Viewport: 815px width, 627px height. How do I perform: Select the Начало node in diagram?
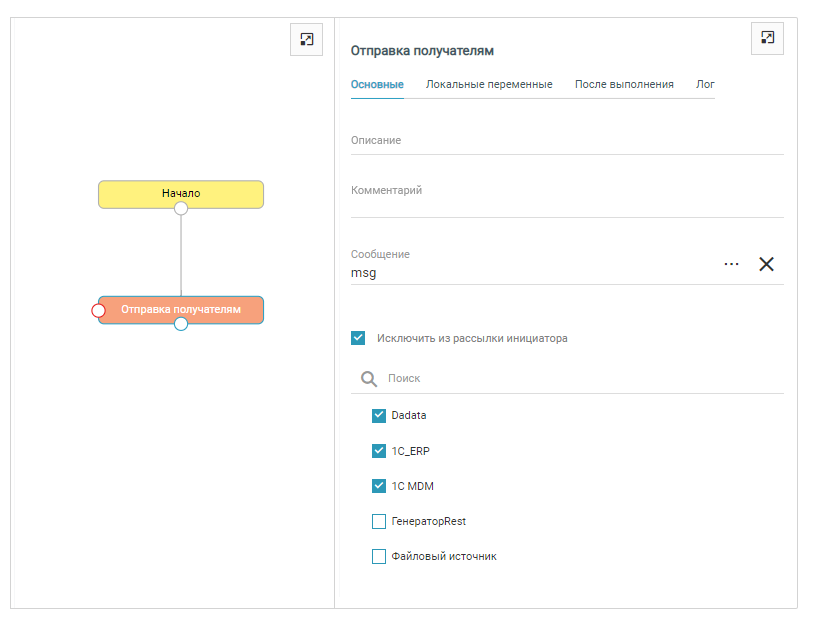(181, 192)
